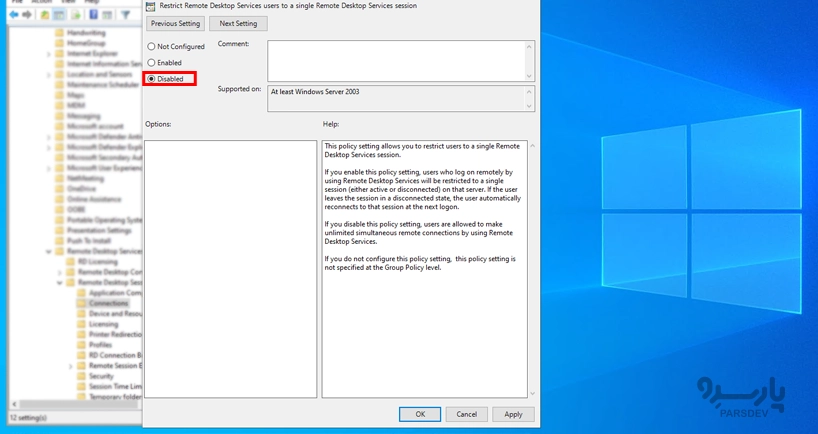Click the Up one level folder icon
Screen dimensions: 818x434
46,15
